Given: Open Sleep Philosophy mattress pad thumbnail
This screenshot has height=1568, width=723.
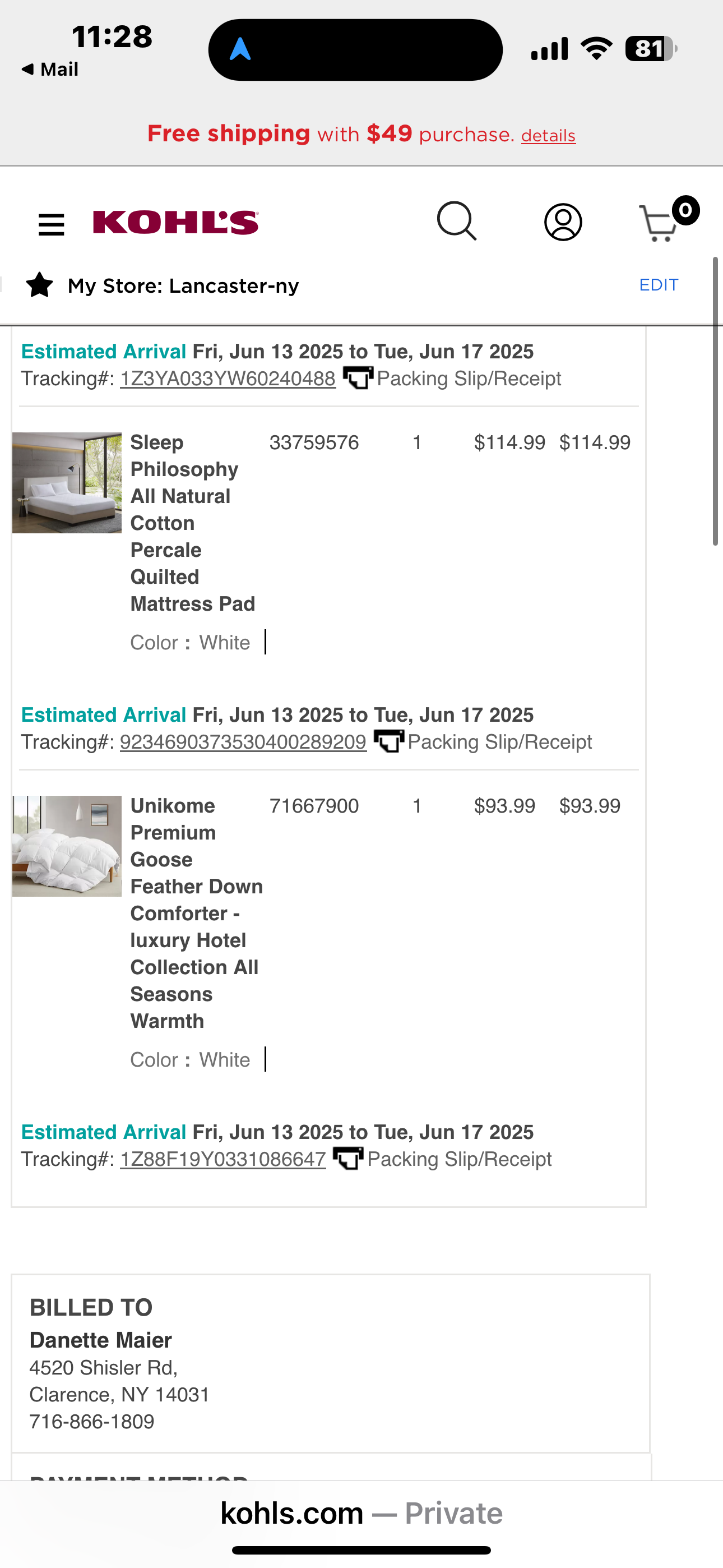Looking at the screenshot, I should (x=67, y=483).
